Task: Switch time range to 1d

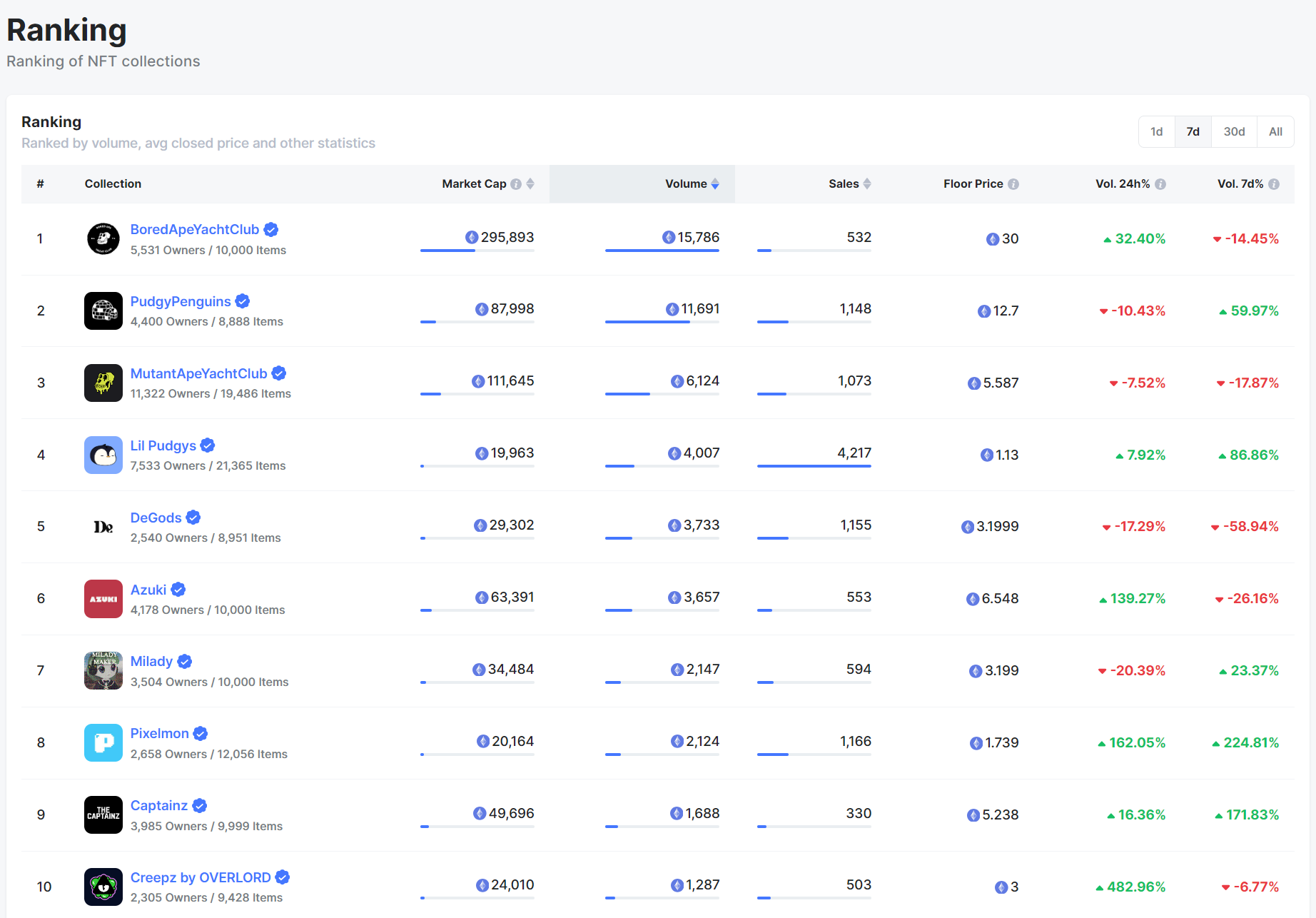Action: [1157, 132]
